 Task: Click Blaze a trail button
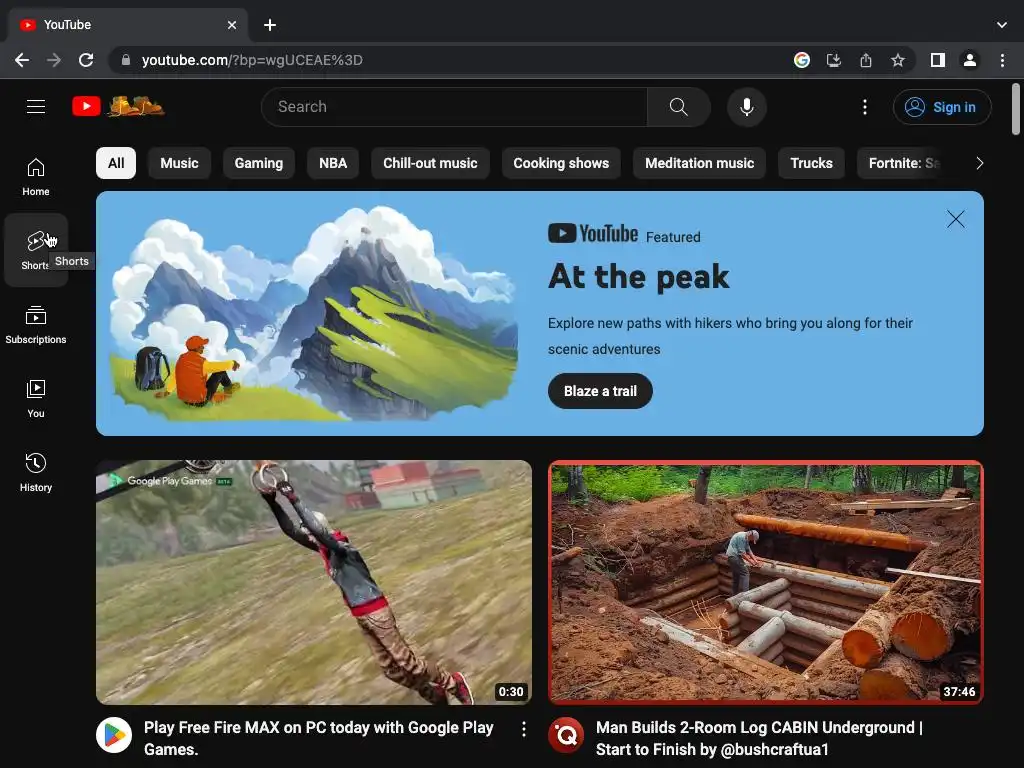click(x=600, y=391)
